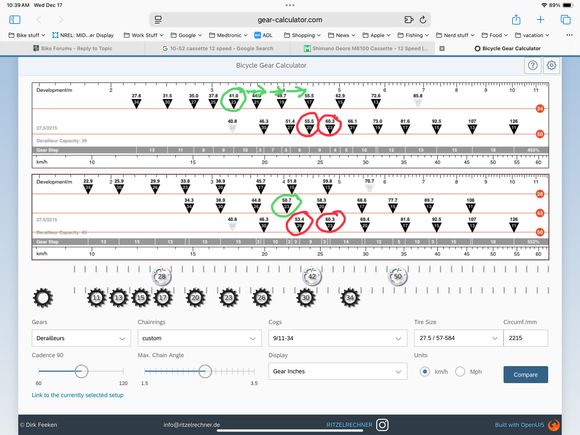This screenshot has height=435, width=580.
Task: Click the 28-tooth chainring marker
Action: [162, 276]
